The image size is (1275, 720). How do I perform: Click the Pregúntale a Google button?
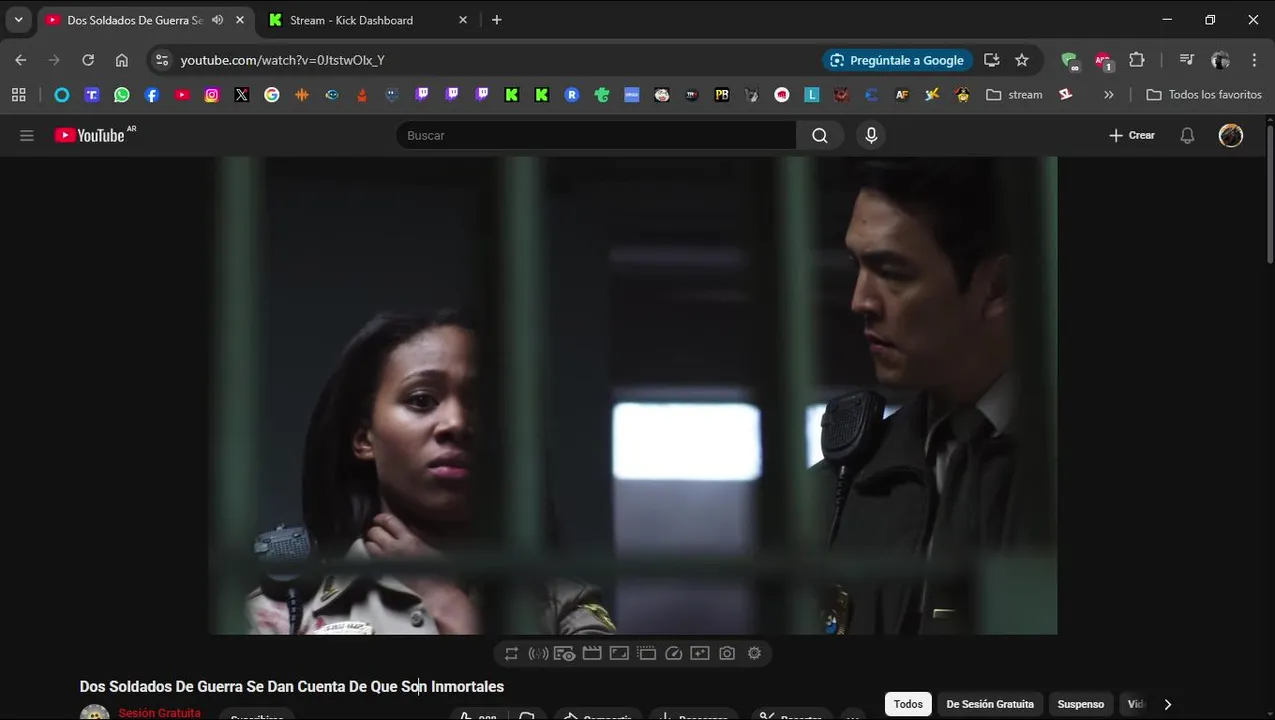click(x=897, y=60)
